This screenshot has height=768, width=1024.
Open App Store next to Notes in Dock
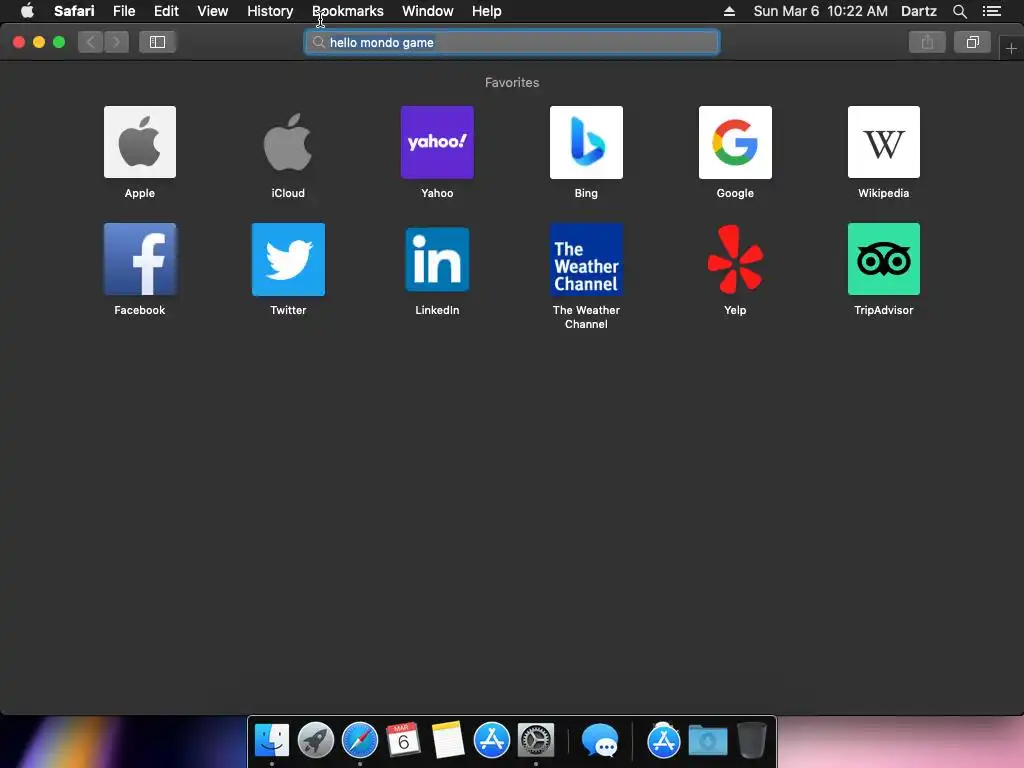coord(492,741)
